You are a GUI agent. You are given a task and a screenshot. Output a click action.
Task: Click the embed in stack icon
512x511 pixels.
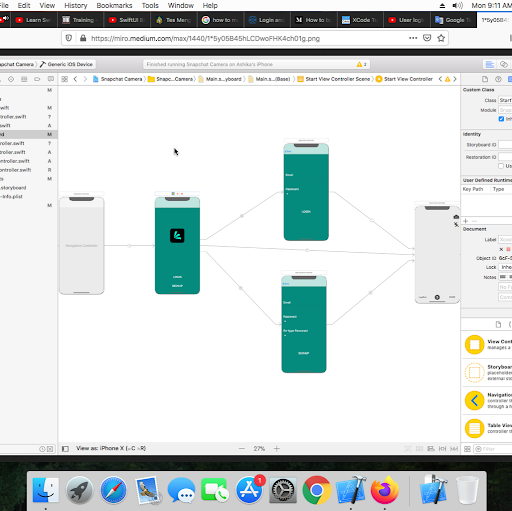pyautogui.click(x=419, y=449)
